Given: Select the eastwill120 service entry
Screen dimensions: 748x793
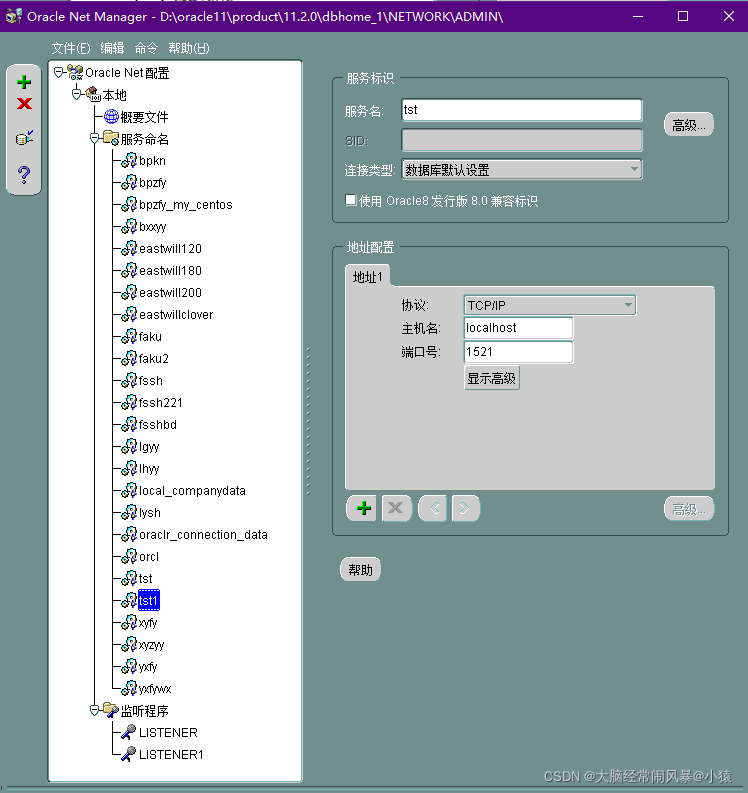Looking at the screenshot, I should (170, 249).
